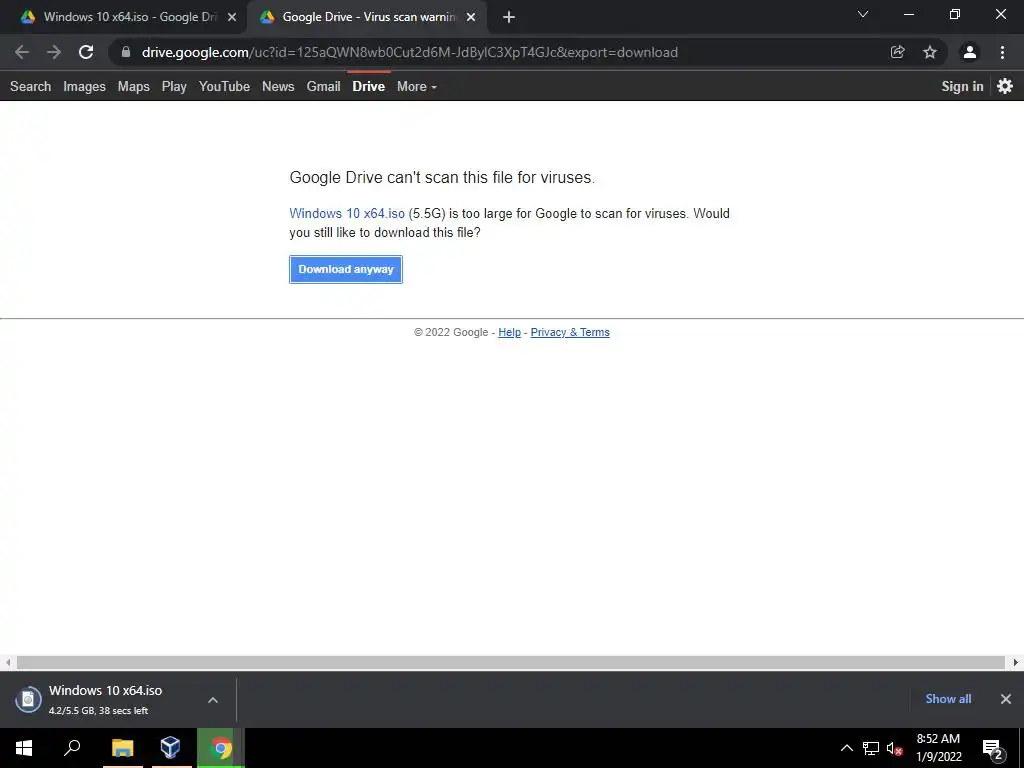
Task: Open the downloading Windows 10 x64.iso item
Action: 104,699
